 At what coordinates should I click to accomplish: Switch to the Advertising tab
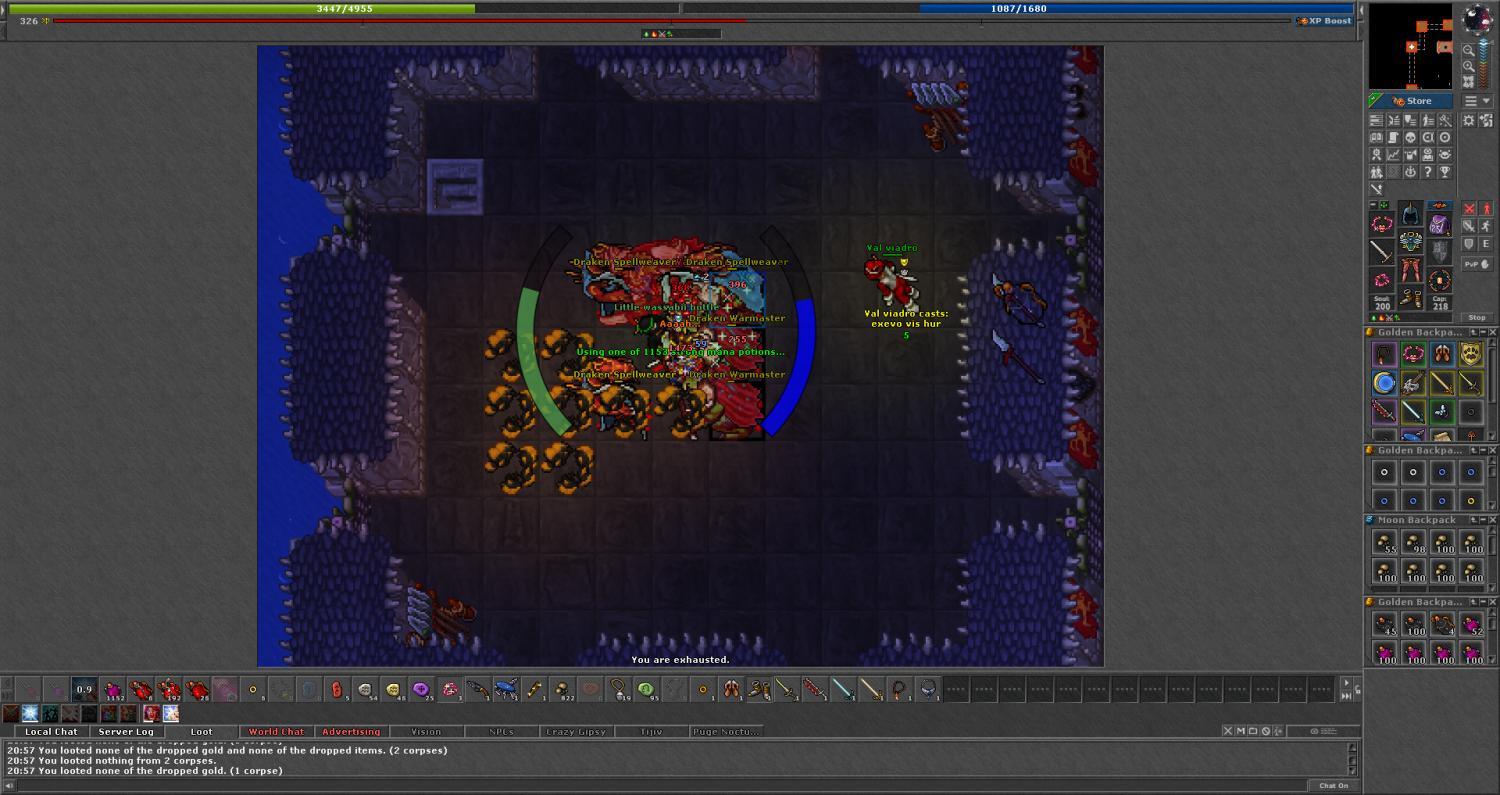pyautogui.click(x=351, y=732)
